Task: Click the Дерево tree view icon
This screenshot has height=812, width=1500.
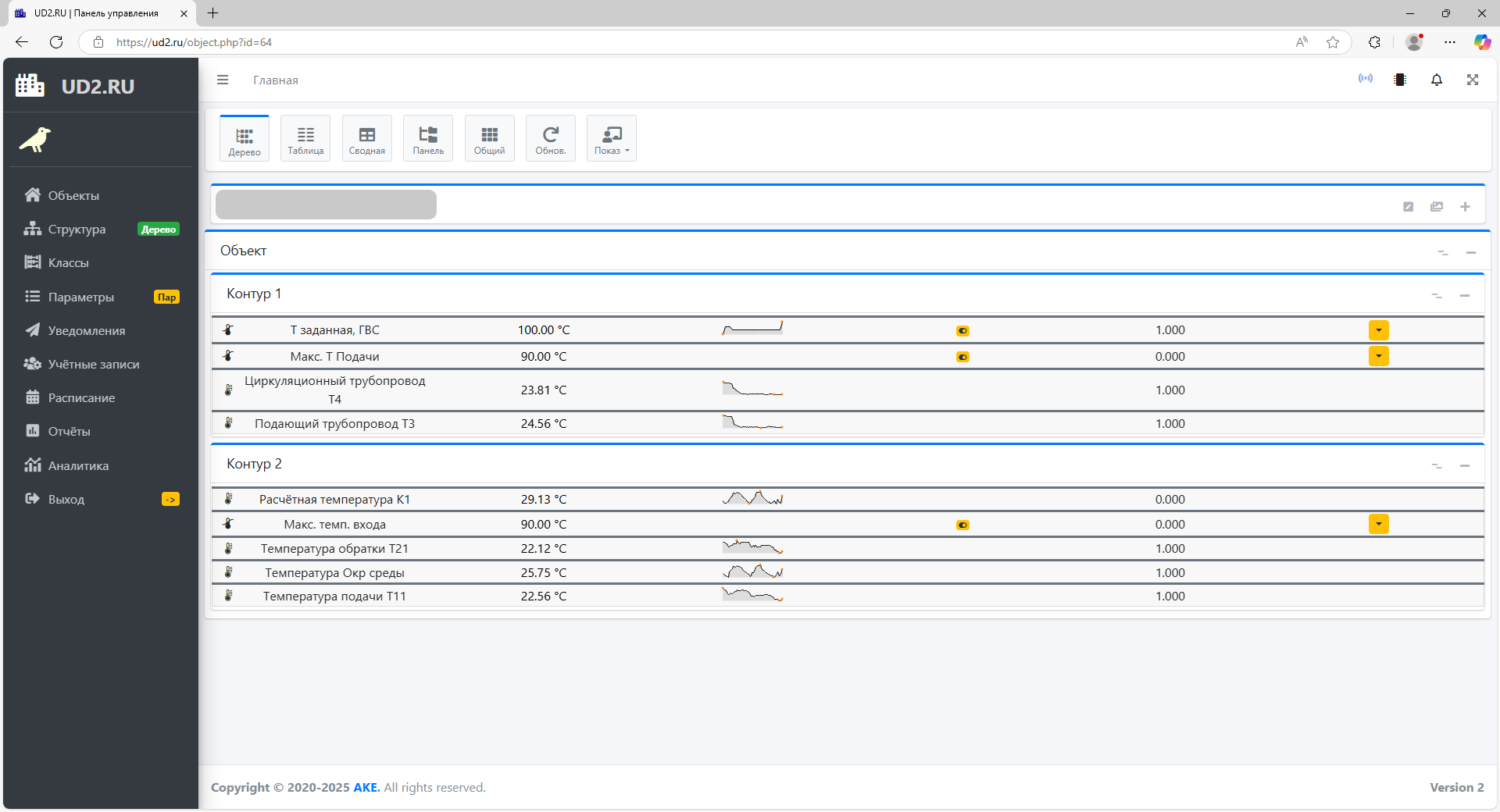Action: pyautogui.click(x=245, y=138)
